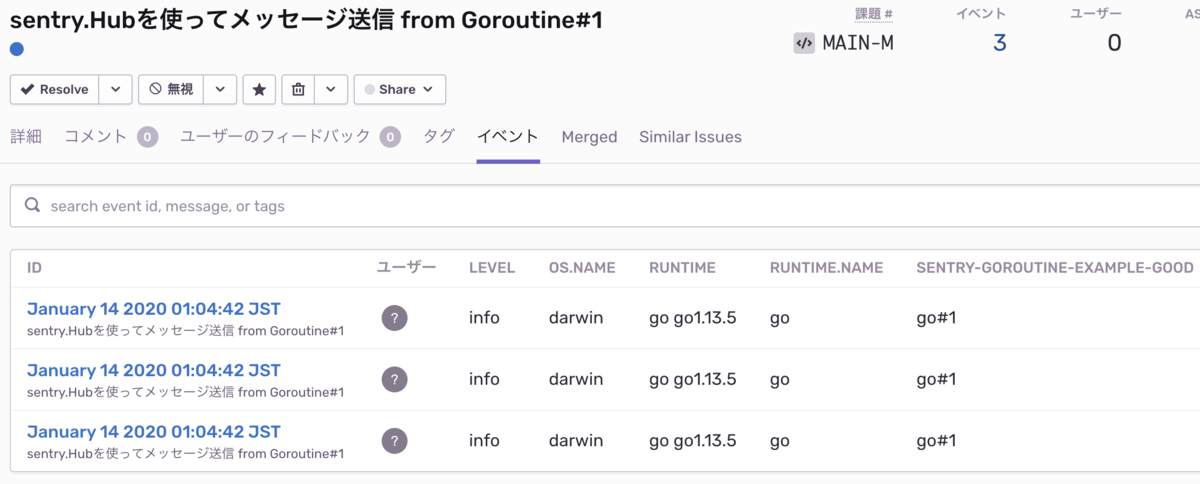Click the RUNTIME.NAME column header

[827, 268]
